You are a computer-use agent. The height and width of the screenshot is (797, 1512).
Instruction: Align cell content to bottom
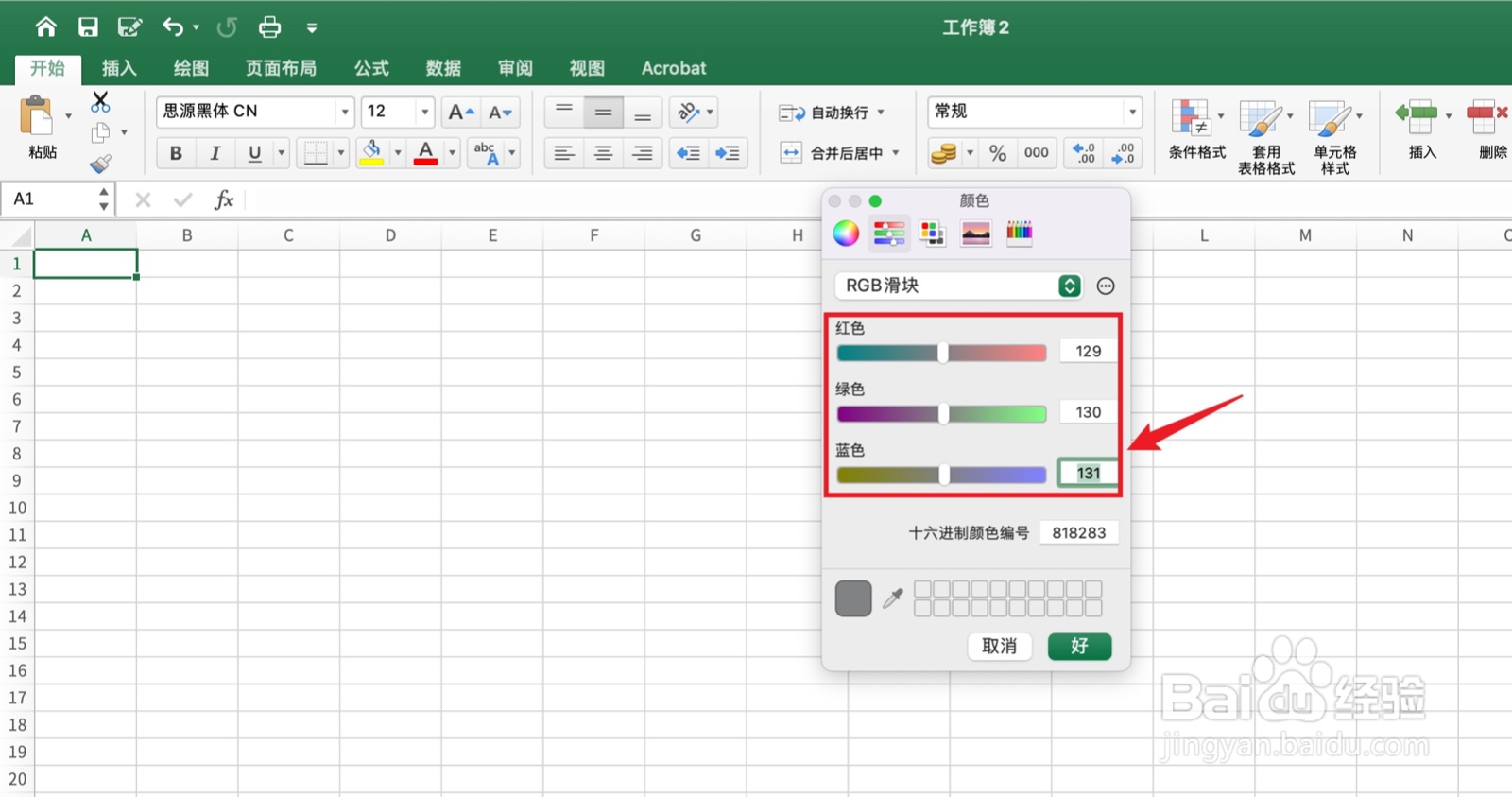[x=643, y=113]
